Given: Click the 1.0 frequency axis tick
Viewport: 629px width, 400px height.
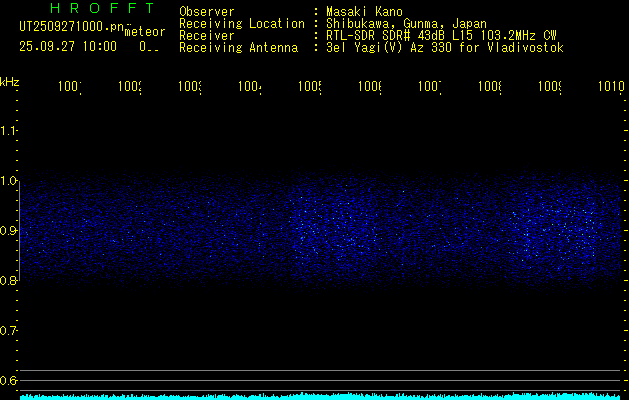Looking at the screenshot, I should [x=10, y=181].
